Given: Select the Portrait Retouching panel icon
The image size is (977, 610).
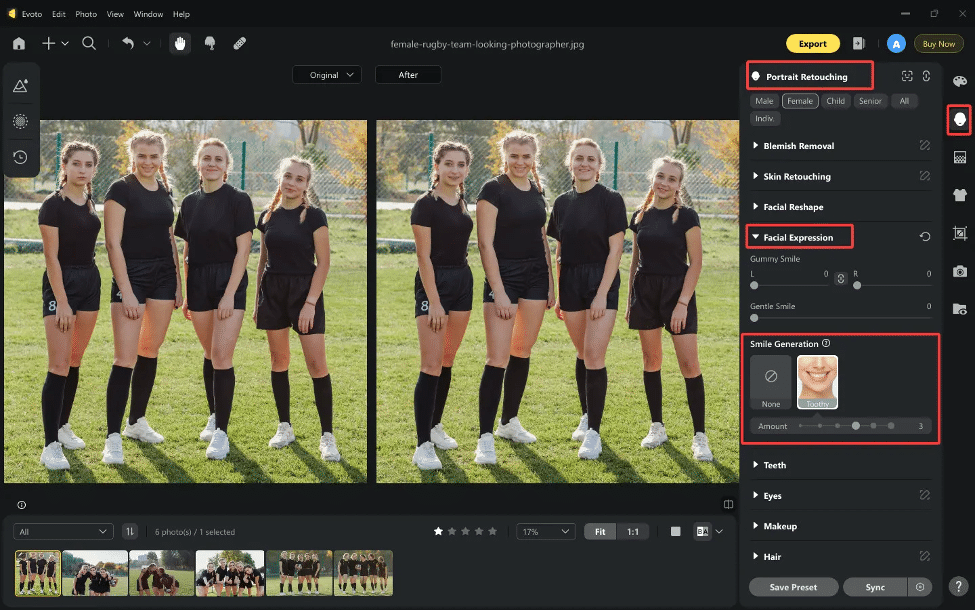Looking at the screenshot, I should pos(959,120).
